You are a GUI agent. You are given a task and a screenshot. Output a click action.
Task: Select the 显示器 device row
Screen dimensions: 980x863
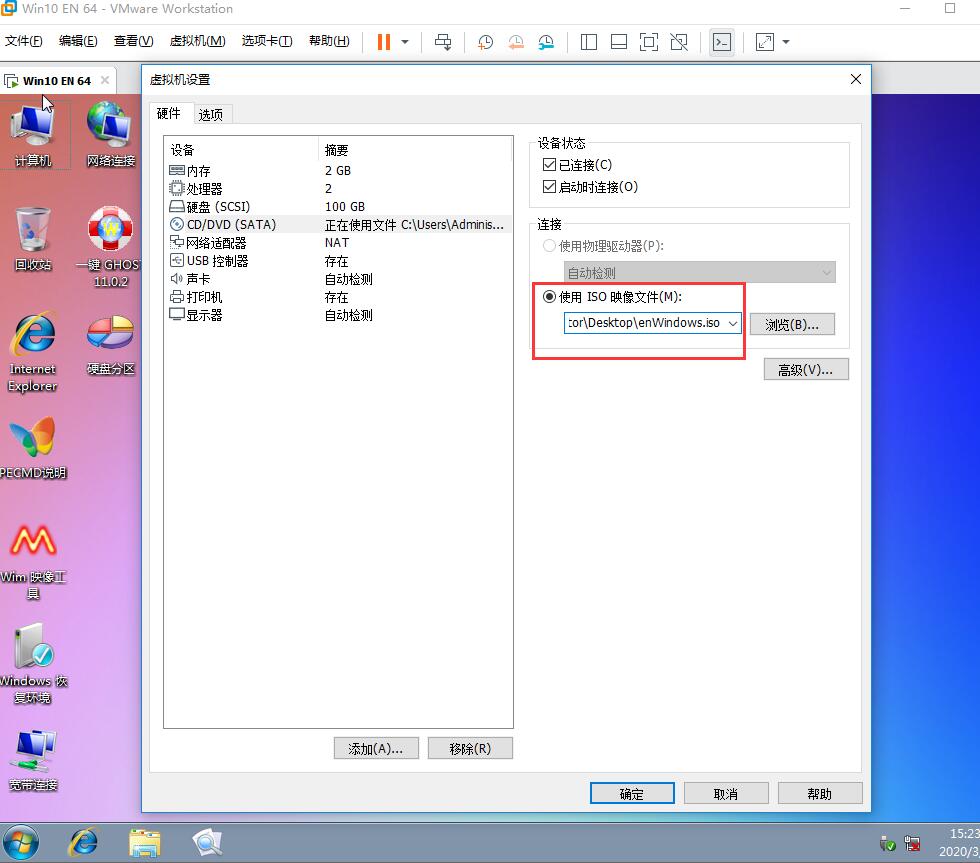pyautogui.click(x=338, y=315)
